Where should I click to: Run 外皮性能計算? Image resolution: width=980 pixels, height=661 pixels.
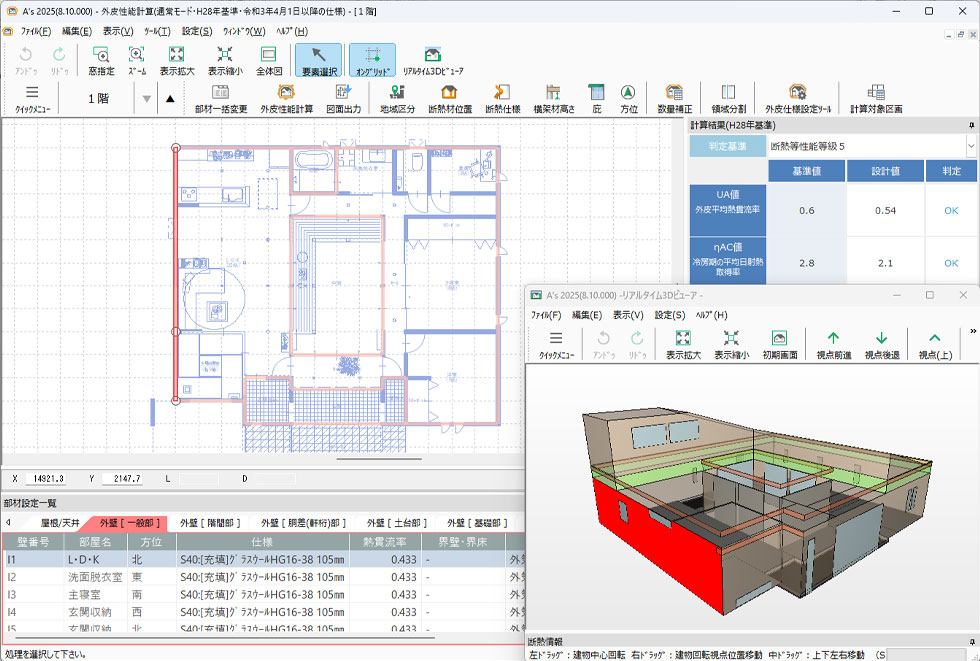[x=286, y=99]
